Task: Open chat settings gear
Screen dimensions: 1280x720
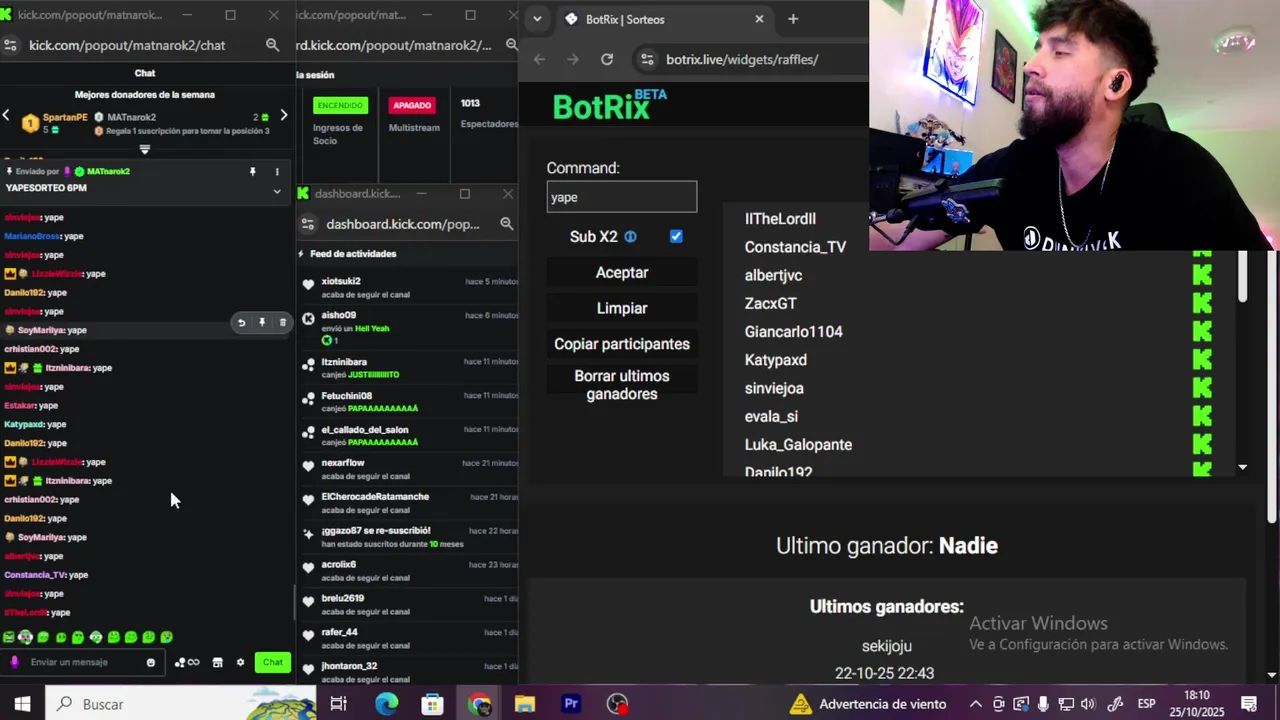Action: pos(240,662)
